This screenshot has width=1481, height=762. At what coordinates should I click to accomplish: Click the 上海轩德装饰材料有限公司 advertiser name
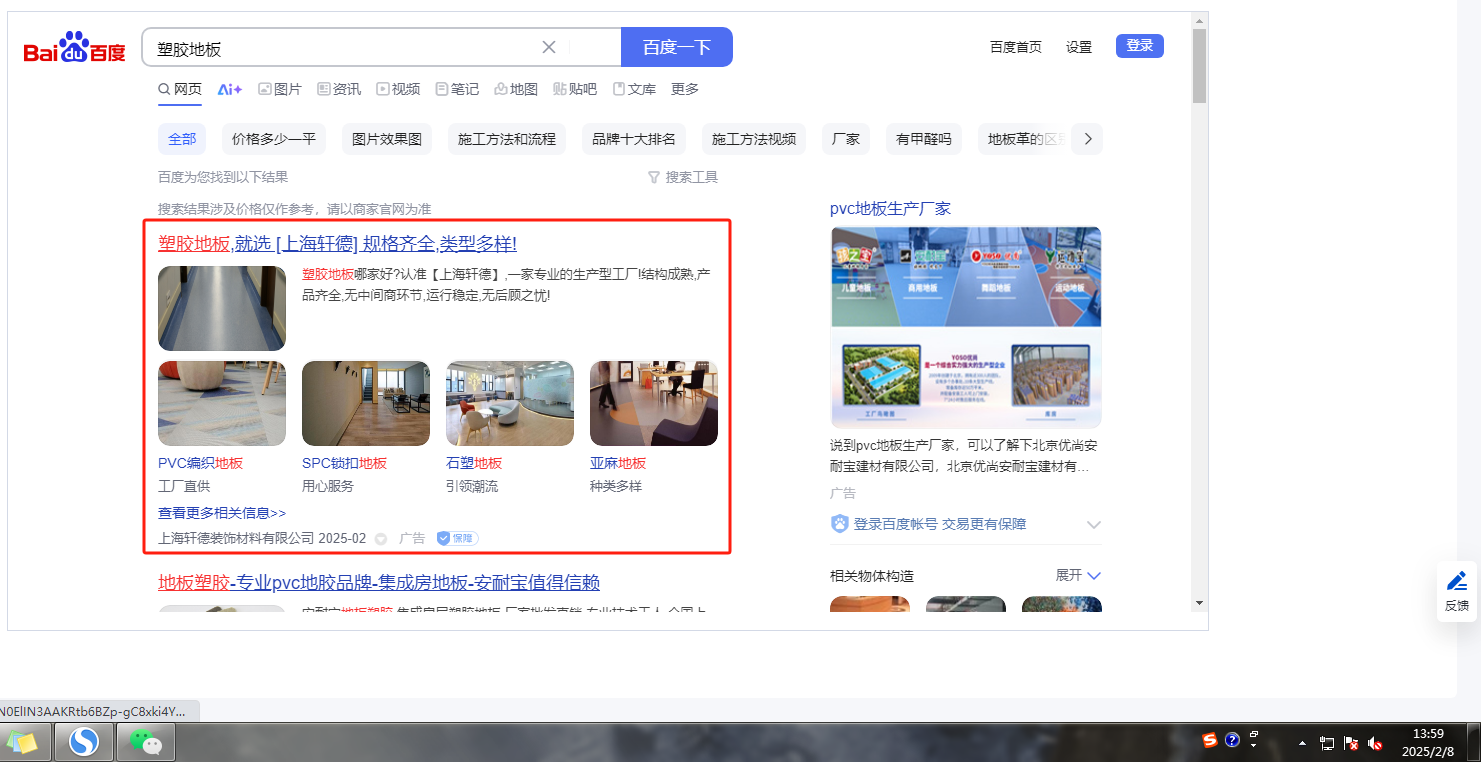tap(236, 538)
